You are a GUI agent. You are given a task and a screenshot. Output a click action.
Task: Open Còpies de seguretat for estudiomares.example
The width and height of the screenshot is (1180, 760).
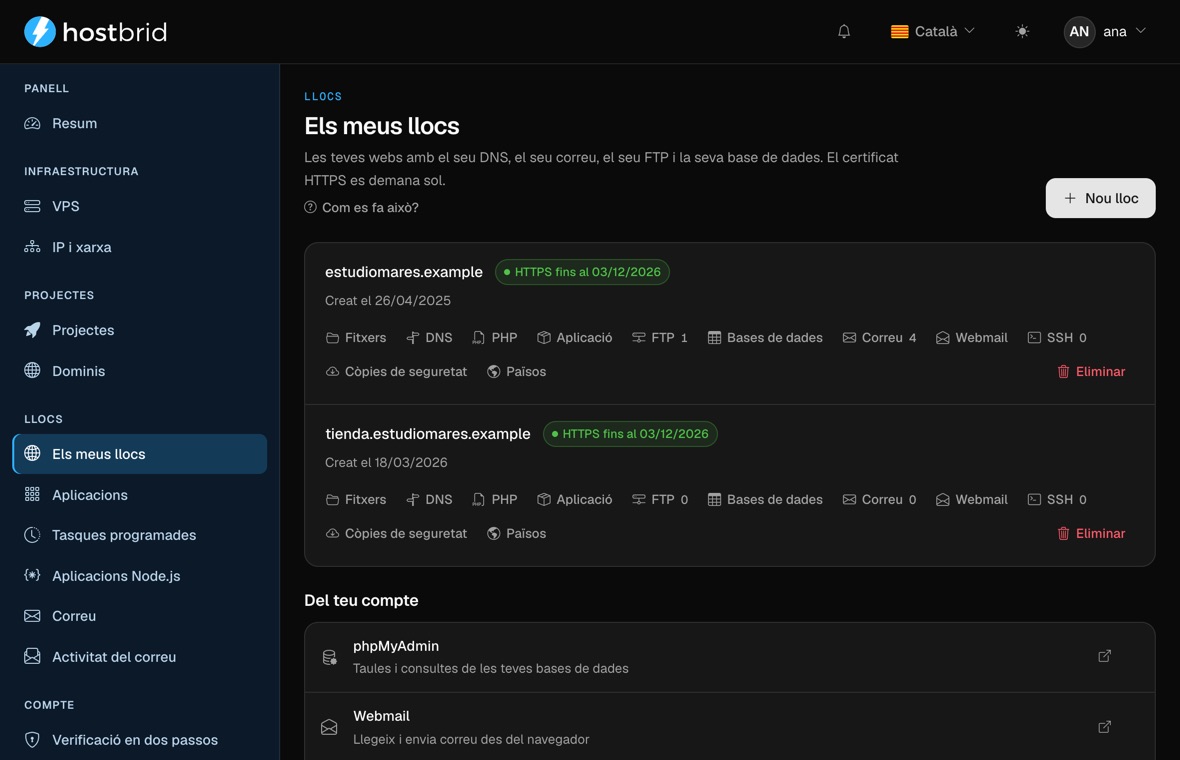point(396,372)
